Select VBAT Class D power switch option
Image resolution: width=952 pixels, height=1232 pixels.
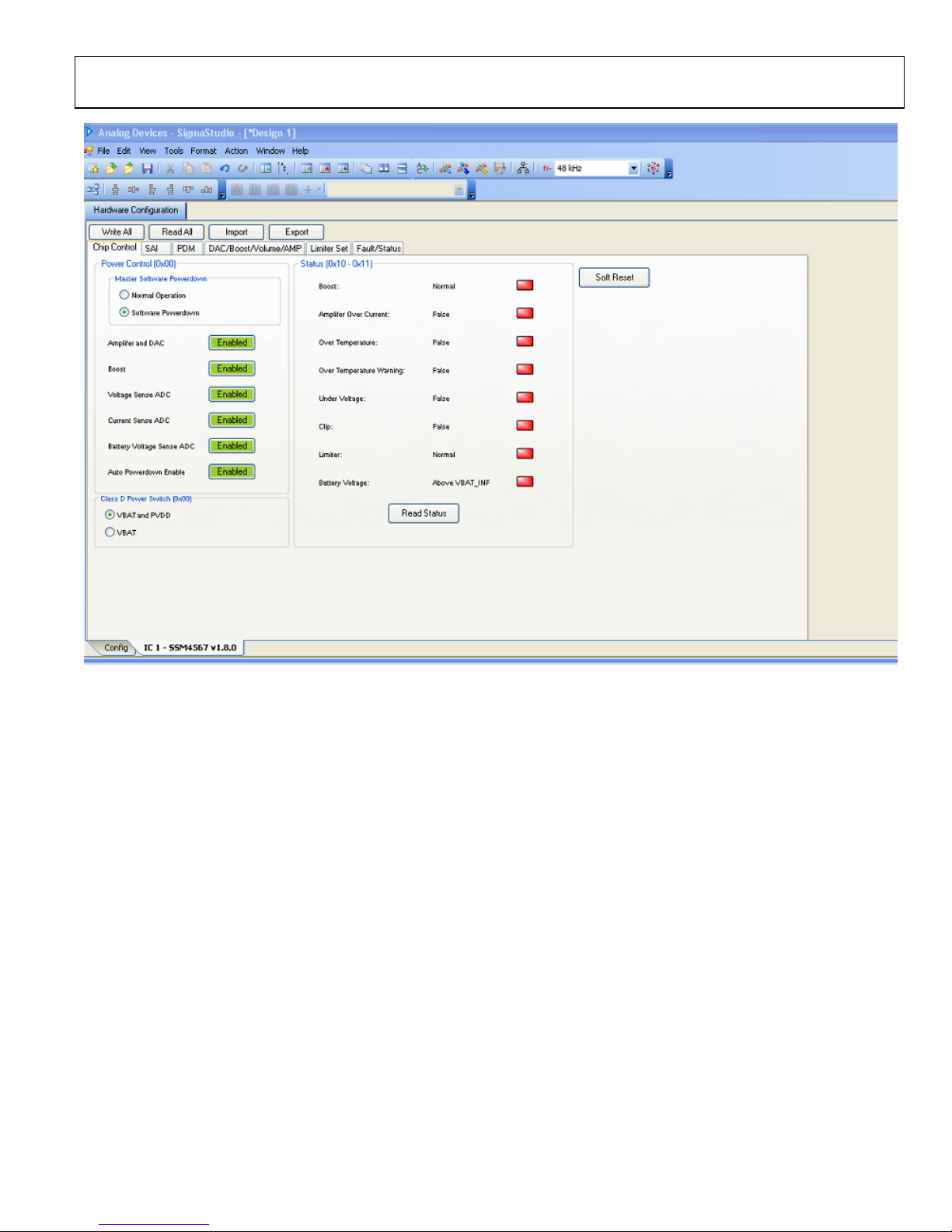(110, 532)
